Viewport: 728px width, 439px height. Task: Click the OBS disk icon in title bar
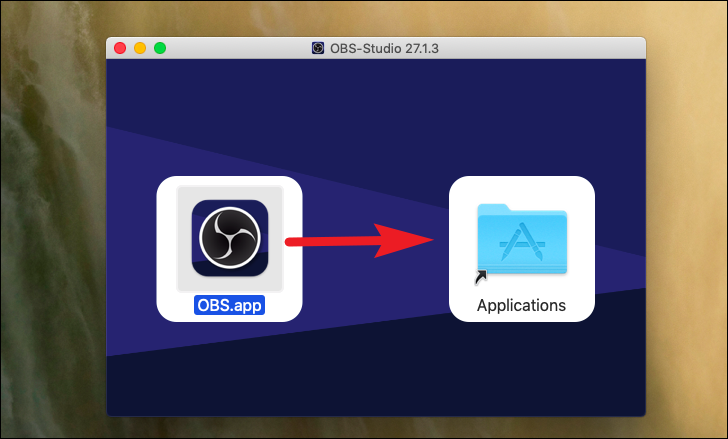click(318, 48)
